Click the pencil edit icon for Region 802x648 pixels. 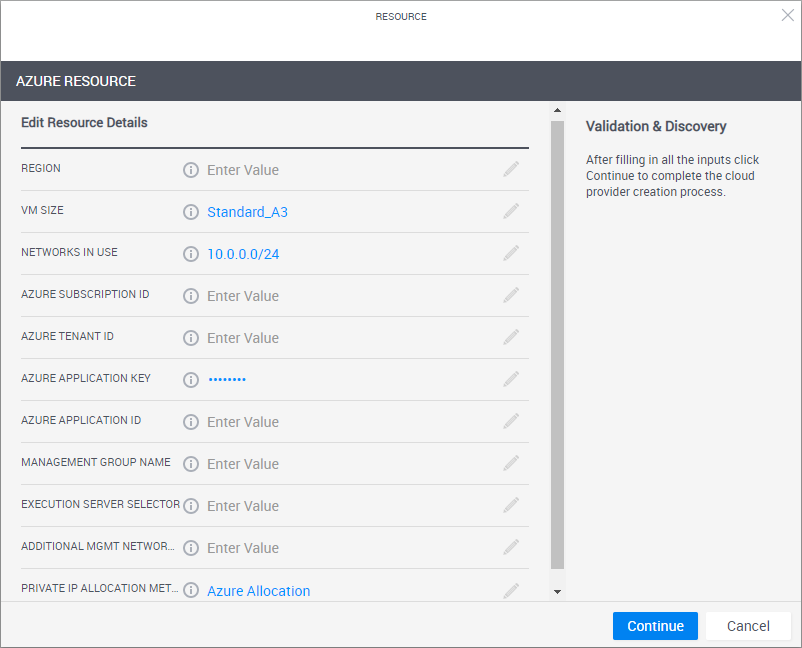pyautogui.click(x=511, y=170)
